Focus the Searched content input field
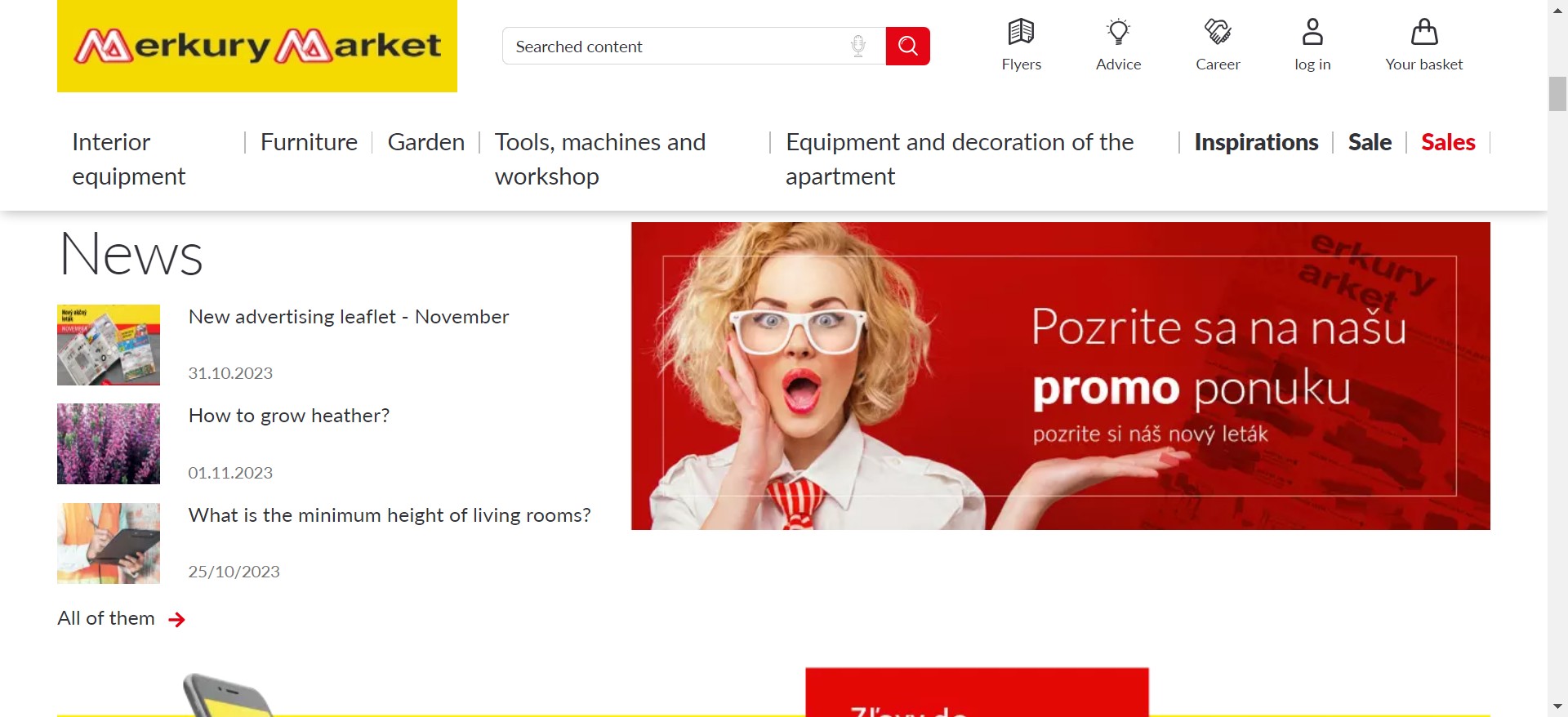 (678, 46)
